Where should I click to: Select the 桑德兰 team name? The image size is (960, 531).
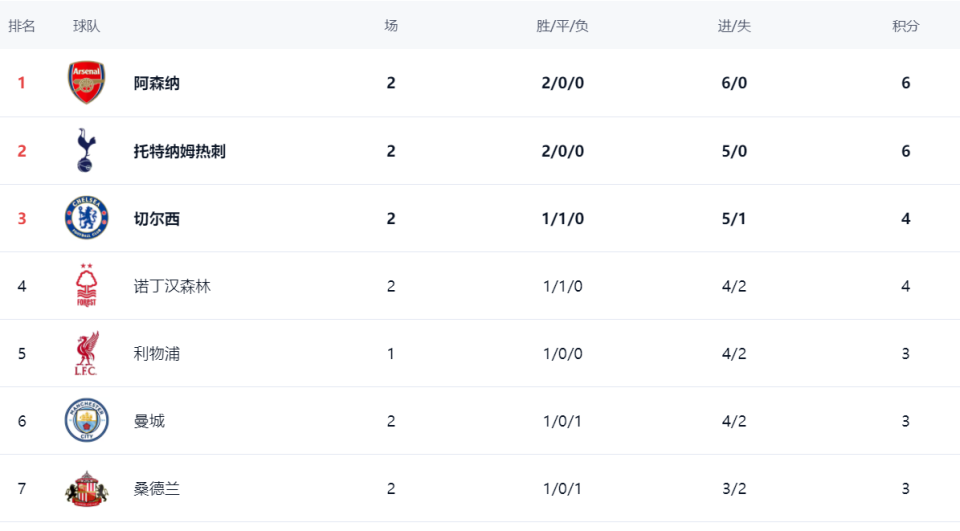point(157,489)
